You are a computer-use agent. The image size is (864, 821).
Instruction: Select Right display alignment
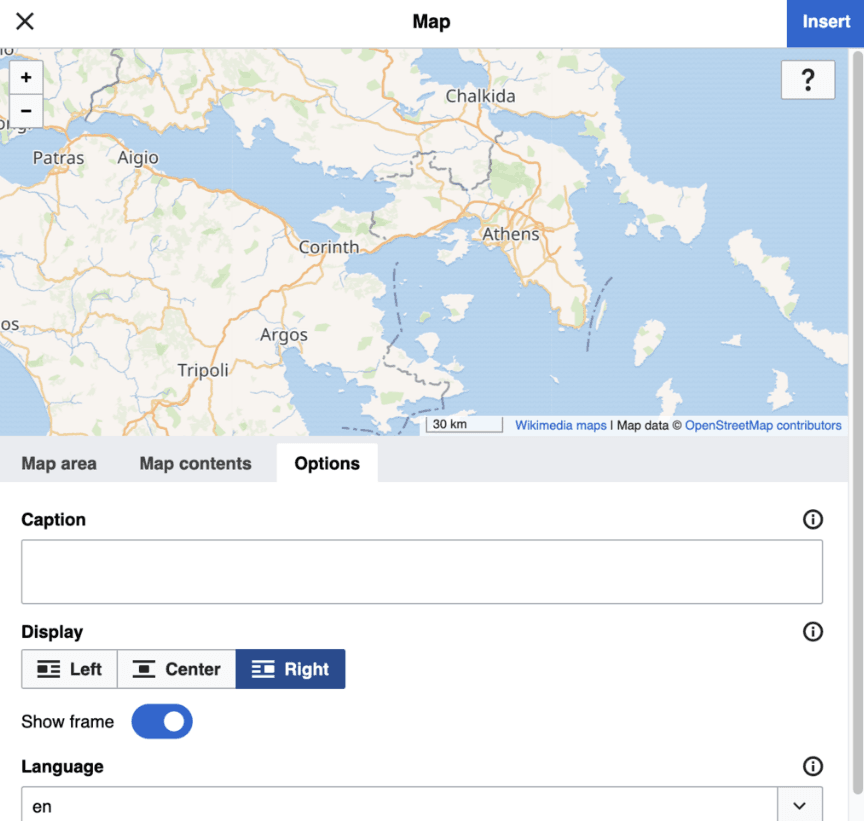click(x=290, y=669)
